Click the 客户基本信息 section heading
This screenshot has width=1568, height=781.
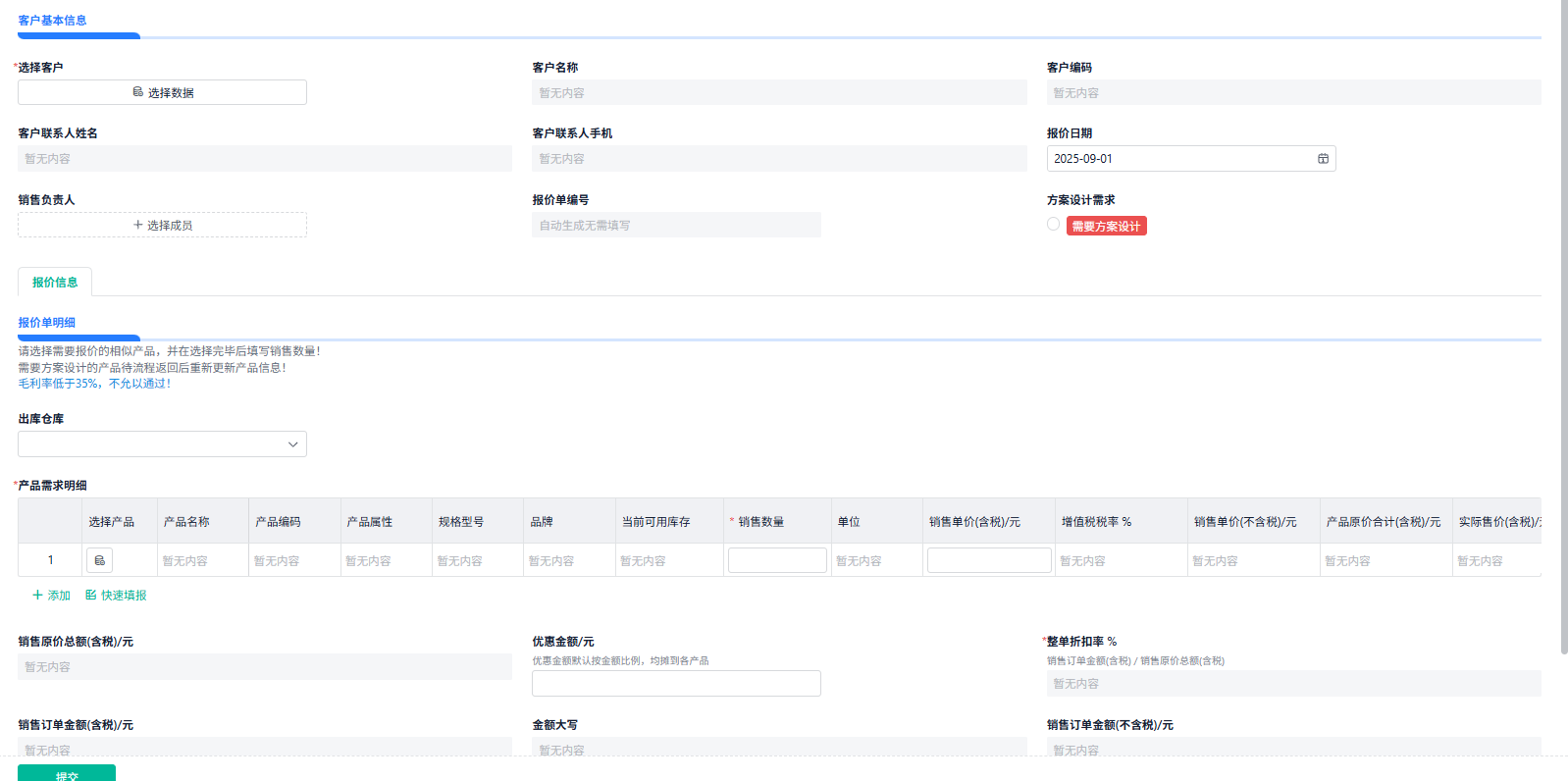point(52,20)
